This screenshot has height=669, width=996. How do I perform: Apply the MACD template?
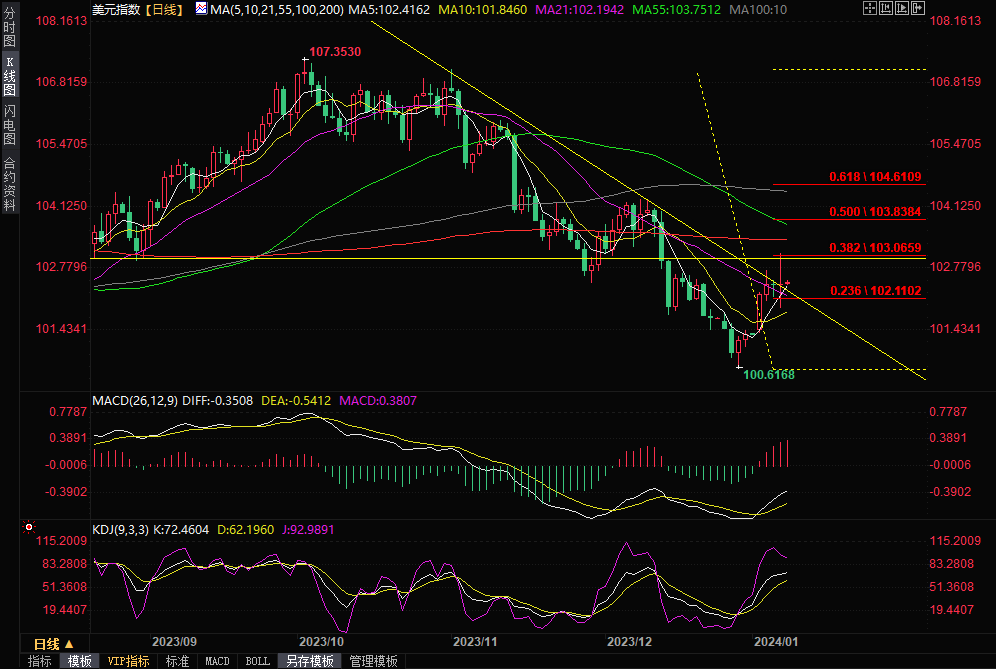click(217, 661)
